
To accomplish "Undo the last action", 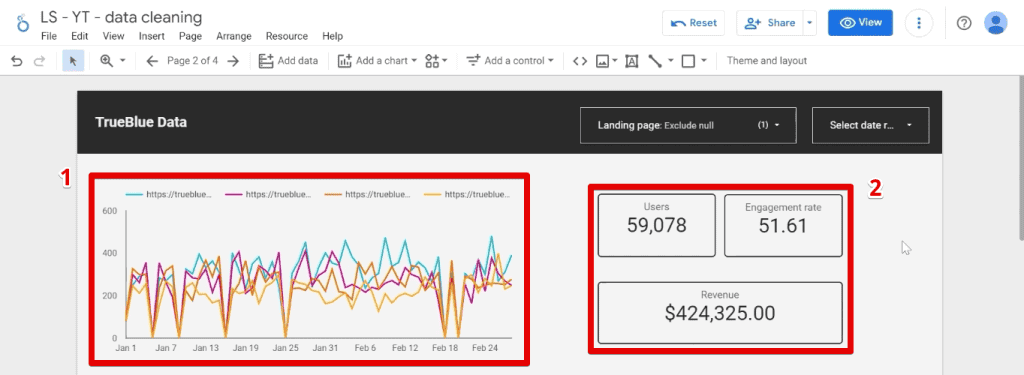I will [17, 61].
